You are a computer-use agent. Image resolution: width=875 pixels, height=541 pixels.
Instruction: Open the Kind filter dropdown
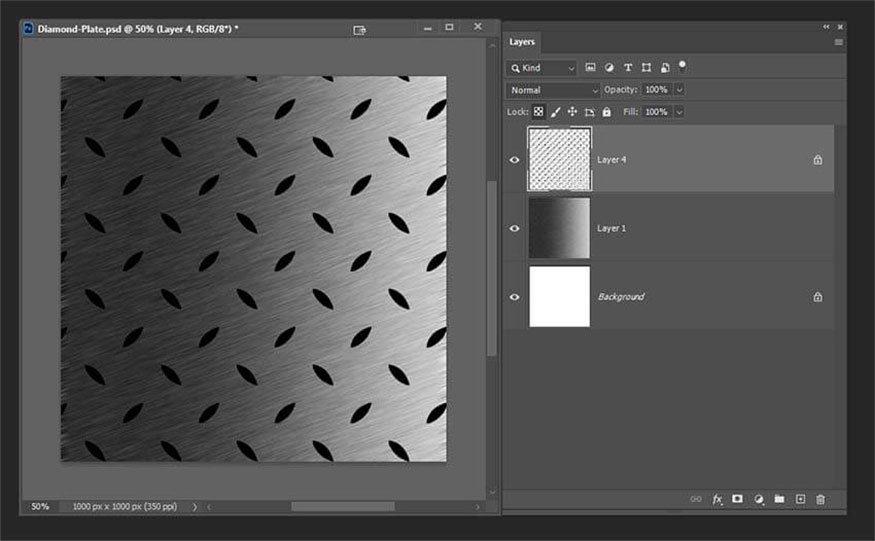pos(542,68)
